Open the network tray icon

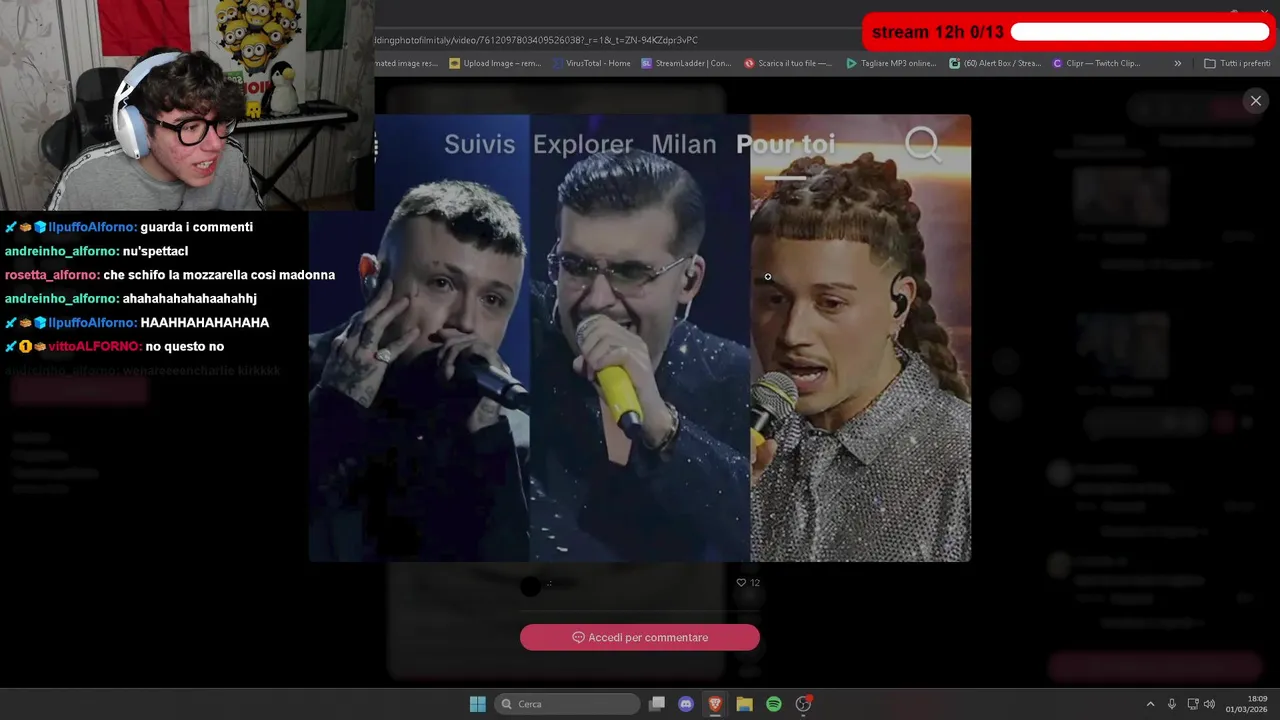[1193, 704]
